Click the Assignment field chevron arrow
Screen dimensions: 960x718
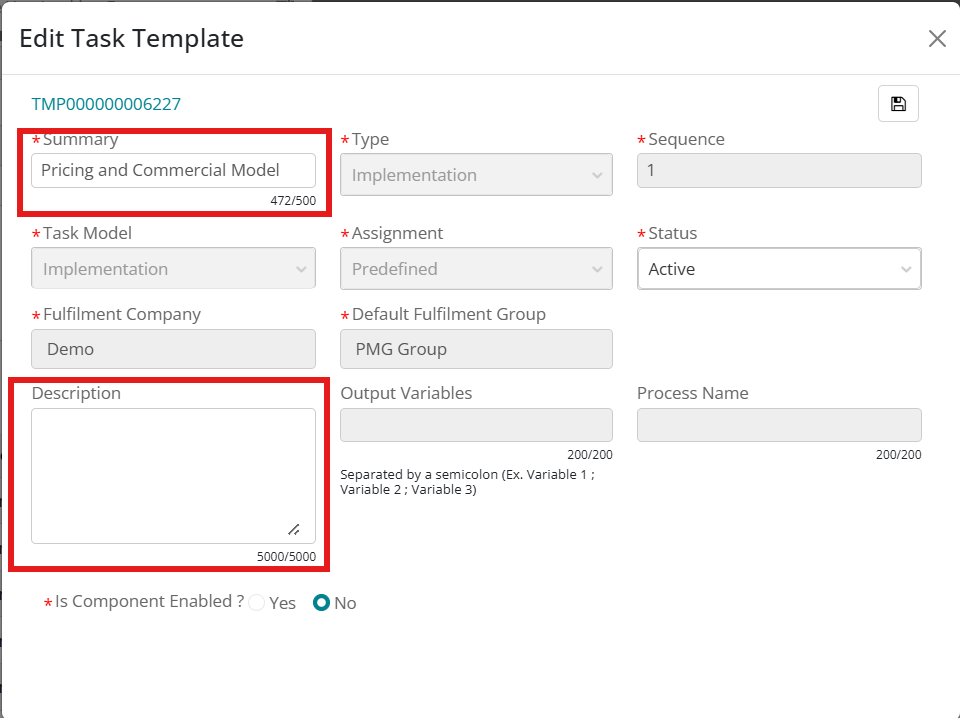pyautogui.click(x=597, y=270)
